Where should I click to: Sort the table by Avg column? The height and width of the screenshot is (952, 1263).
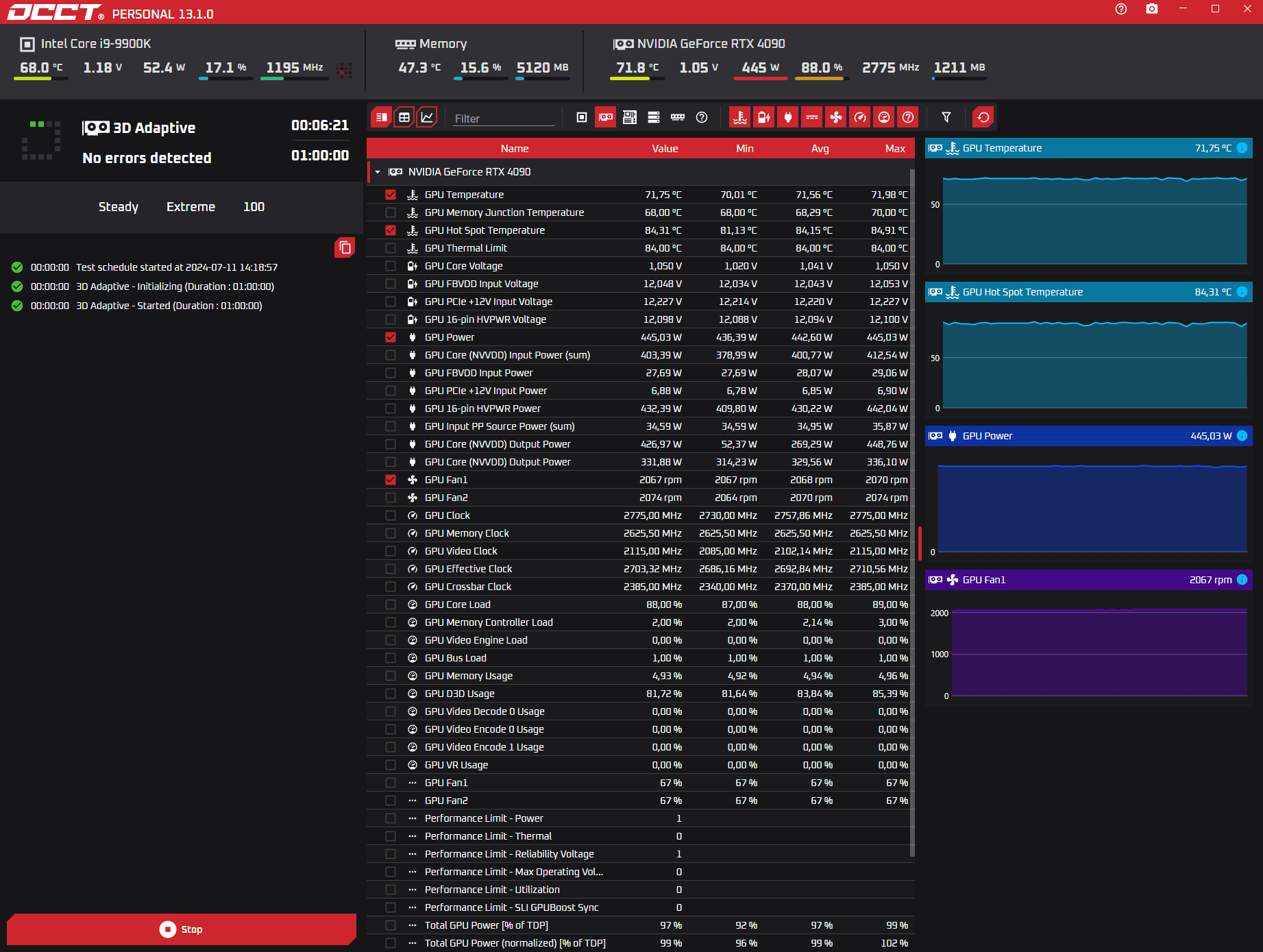point(820,149)
